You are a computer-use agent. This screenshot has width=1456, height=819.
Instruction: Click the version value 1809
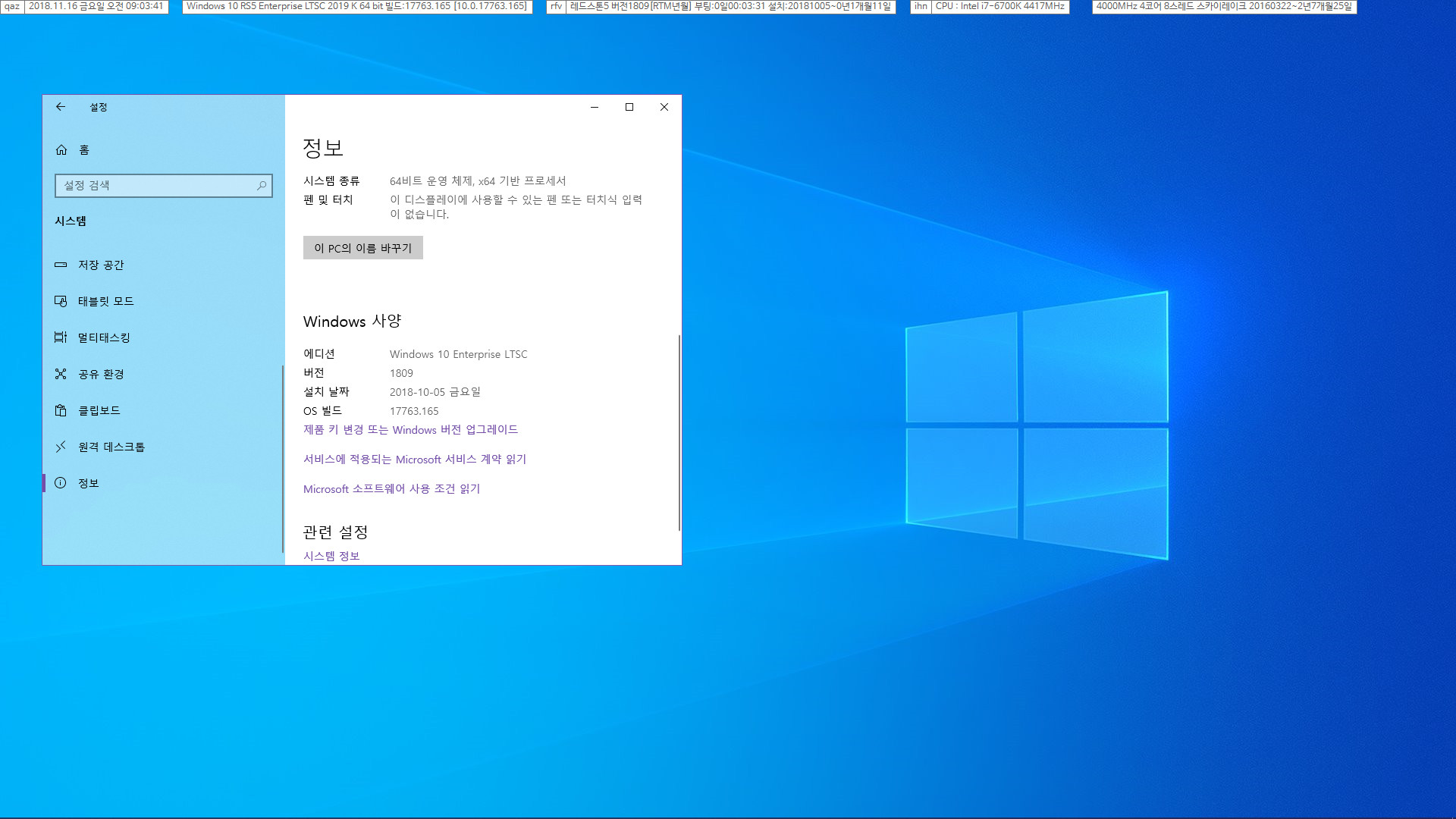pyautogui.click(x=401, y=373)
